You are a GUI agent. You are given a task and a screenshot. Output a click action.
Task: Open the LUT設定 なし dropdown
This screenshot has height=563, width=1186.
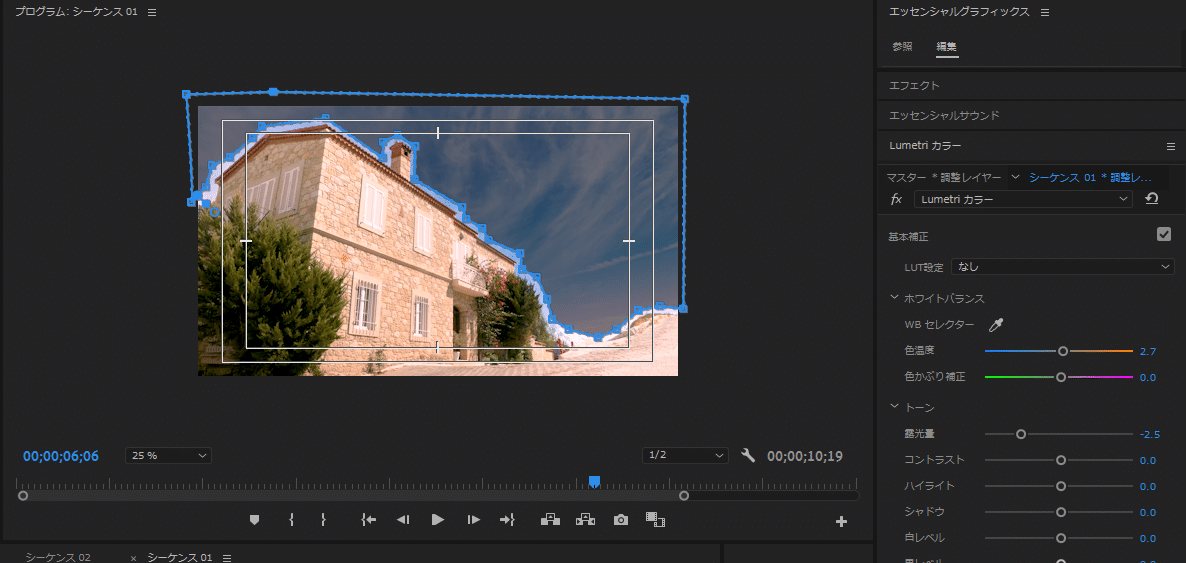1062,266
